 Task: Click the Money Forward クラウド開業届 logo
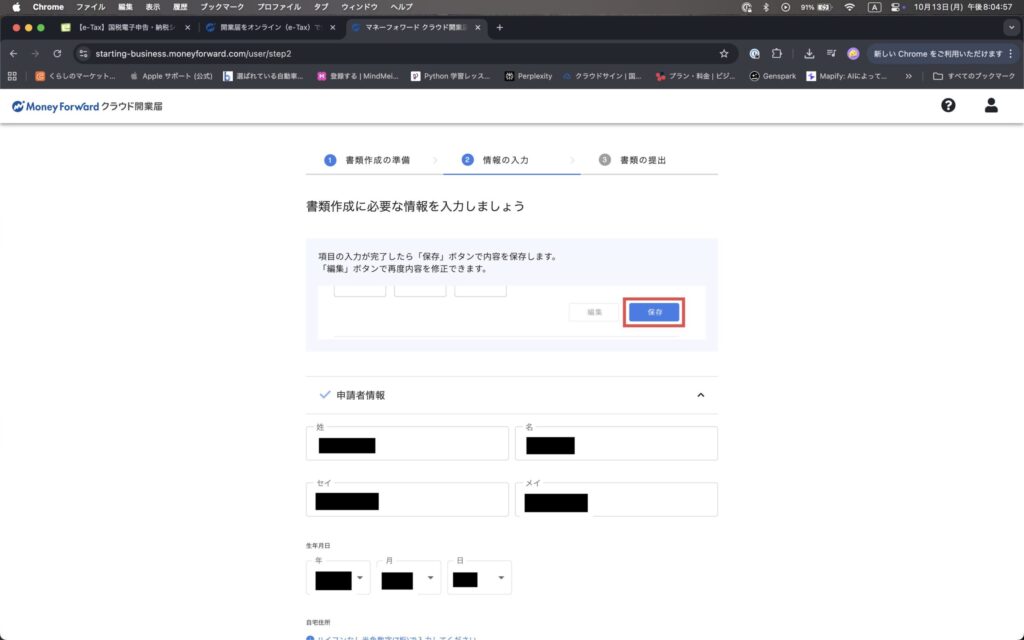point(87,106)
